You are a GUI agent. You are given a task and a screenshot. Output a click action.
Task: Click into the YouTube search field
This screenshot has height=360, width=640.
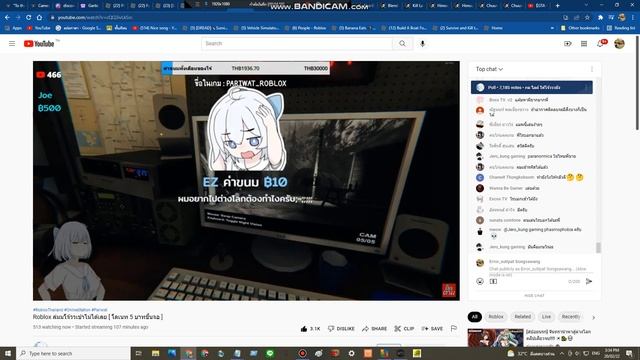(x=297, y=43)
